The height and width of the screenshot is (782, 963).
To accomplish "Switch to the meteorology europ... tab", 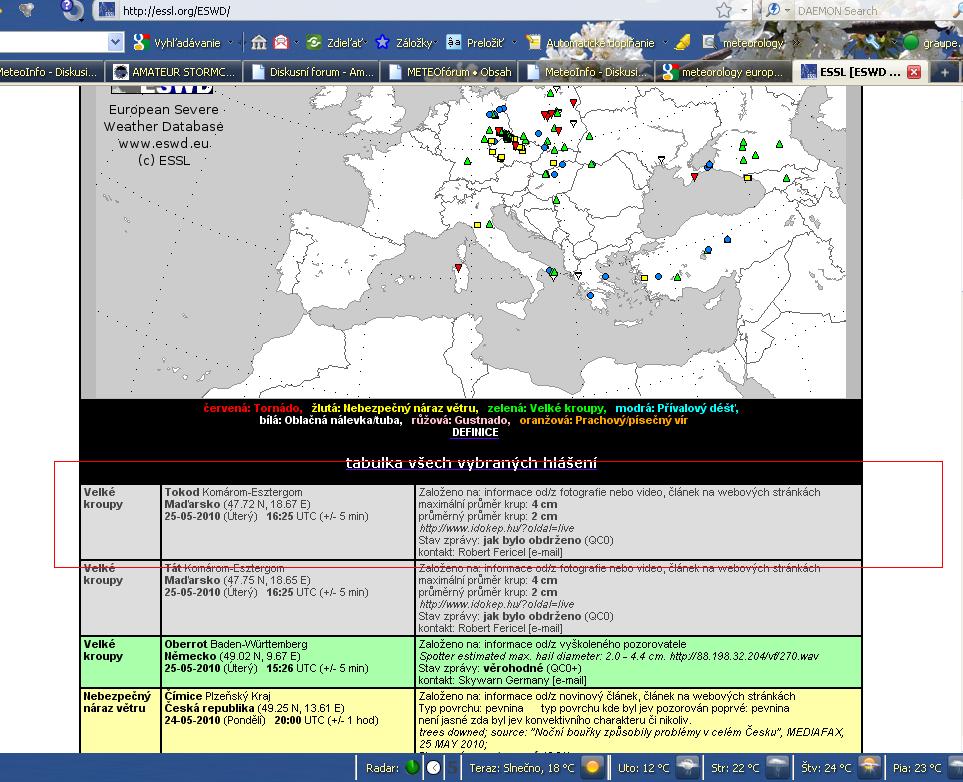I will tap(724, 72).
